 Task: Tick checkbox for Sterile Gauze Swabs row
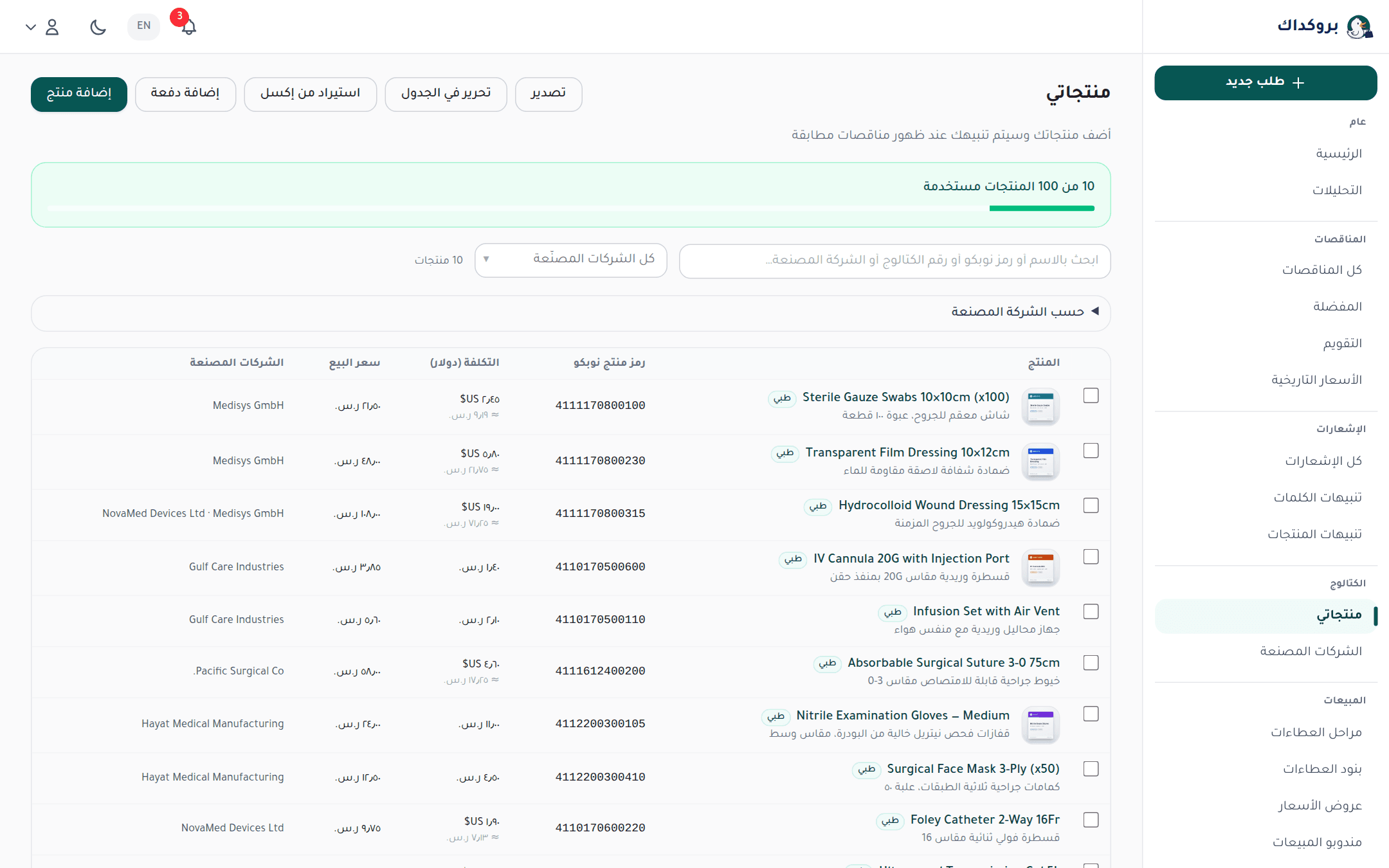pyautogui.click(x=1091, y=395)
